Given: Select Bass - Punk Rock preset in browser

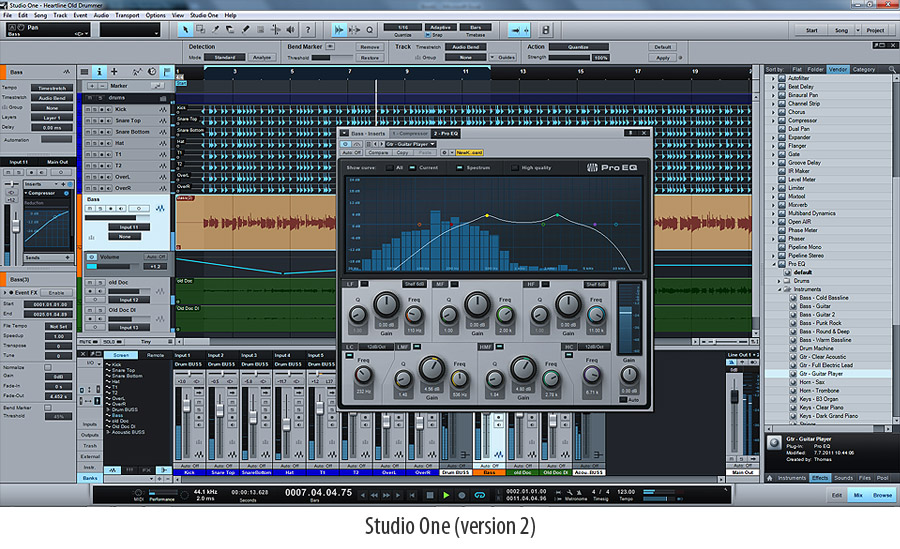Looking at the screenshot, I should [x=819, y=323].
